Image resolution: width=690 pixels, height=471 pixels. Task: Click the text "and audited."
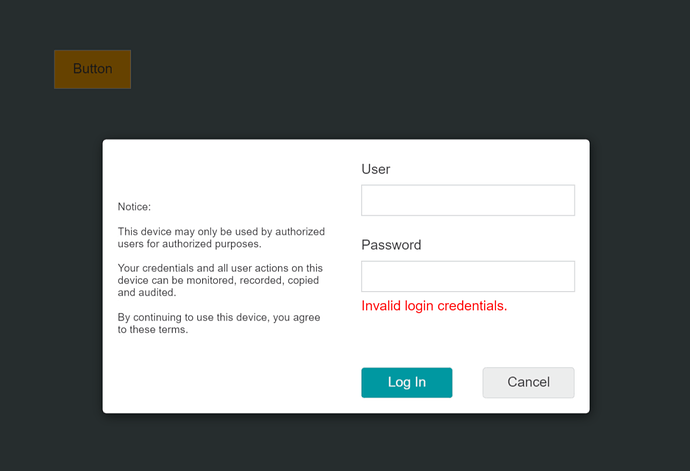(147, 293)
